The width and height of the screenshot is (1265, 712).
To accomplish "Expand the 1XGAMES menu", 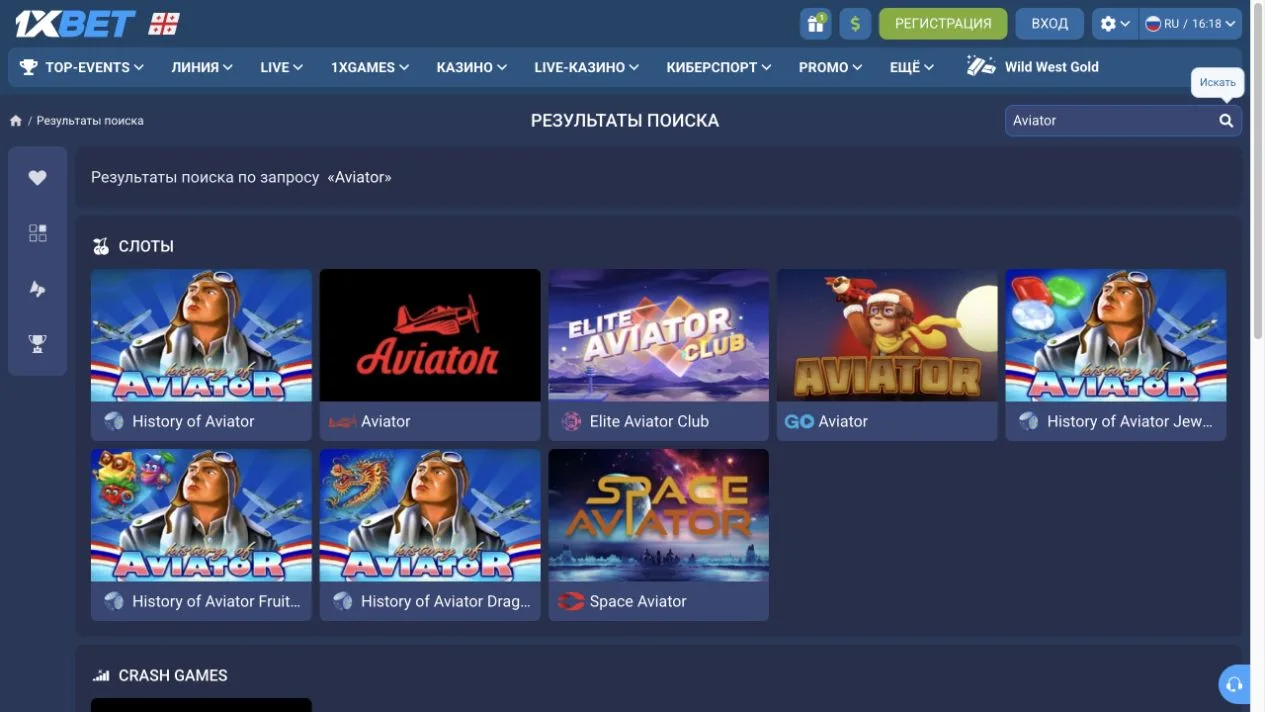I will [x=370, y=67].
